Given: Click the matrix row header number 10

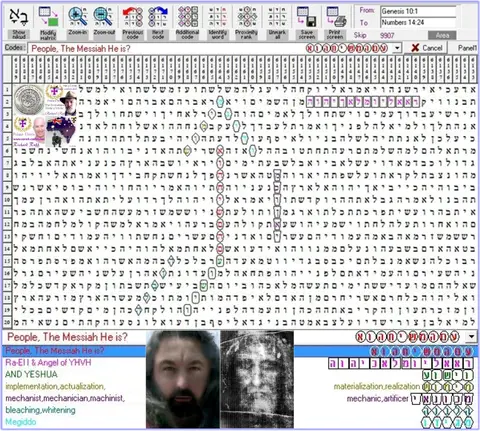Looking at the screenshot, I should (x=7, y=200).
